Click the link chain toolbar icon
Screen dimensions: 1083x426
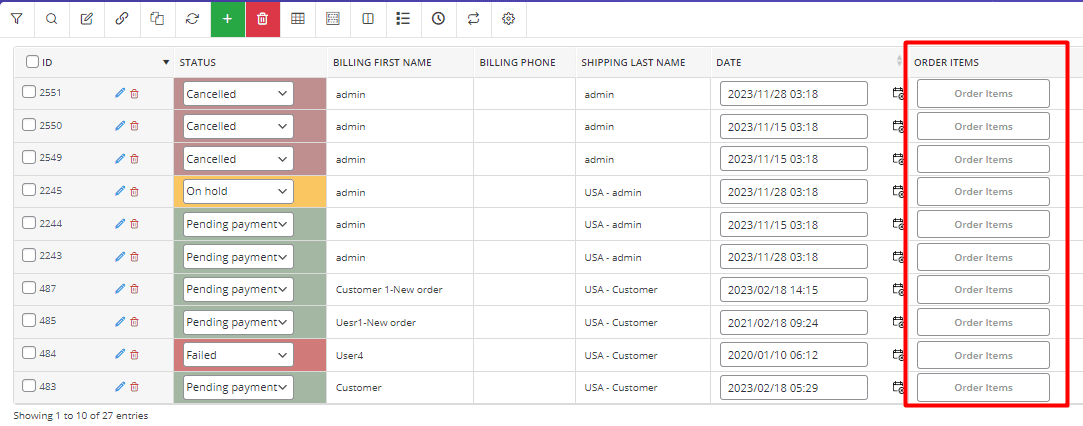122,19
